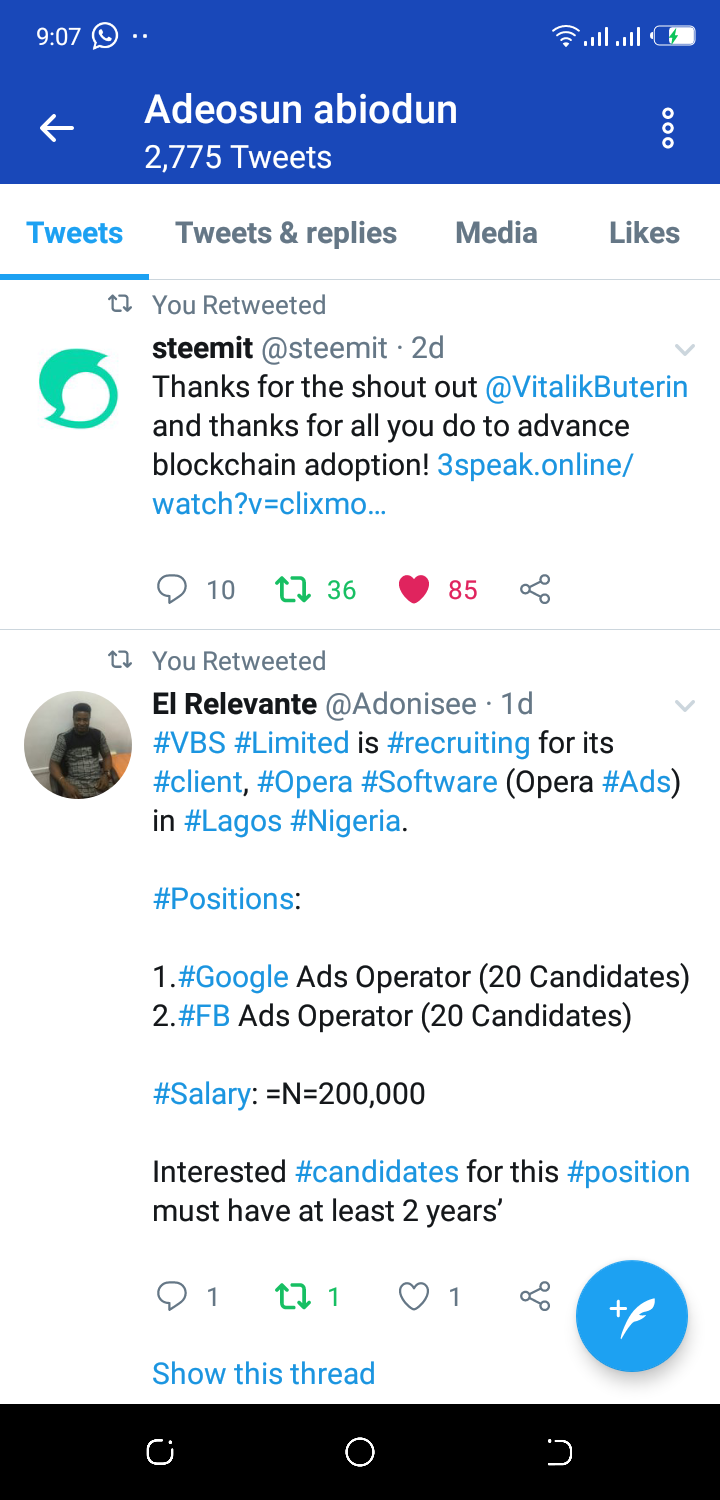Open the three-dot overflow menu
720x1500 pixels.
[x=668, y=129]
